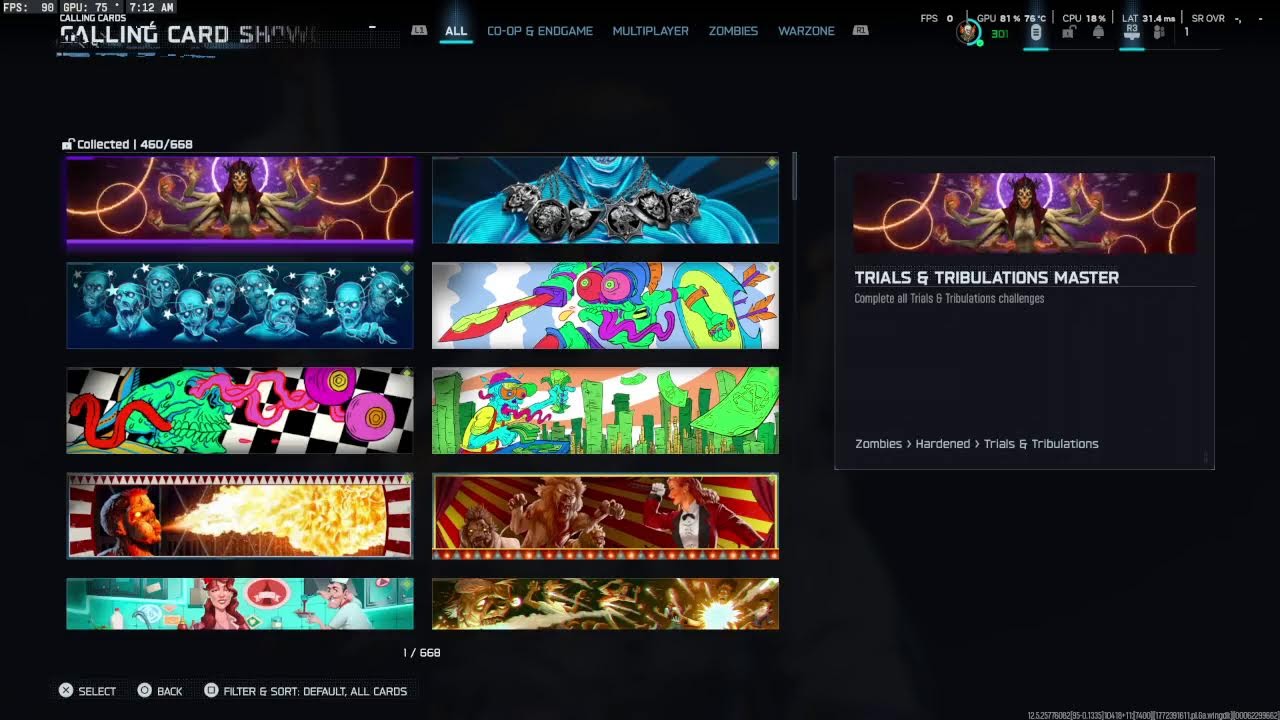Click the party count number 1
1280x720 pixels.
pyautogui.click(x=1187, y=33)
